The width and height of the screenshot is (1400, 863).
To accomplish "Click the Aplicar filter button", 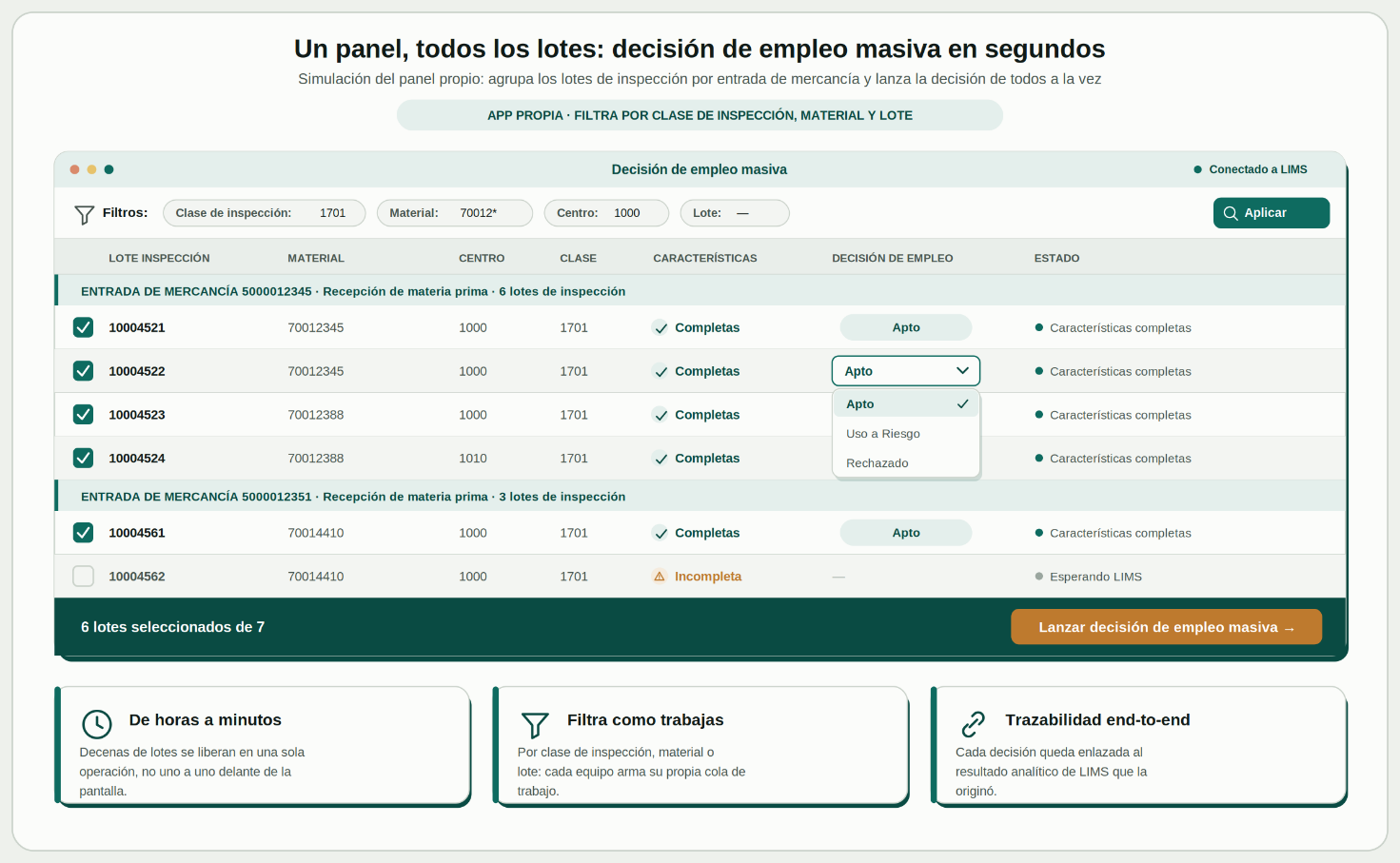I will 1272,213.
